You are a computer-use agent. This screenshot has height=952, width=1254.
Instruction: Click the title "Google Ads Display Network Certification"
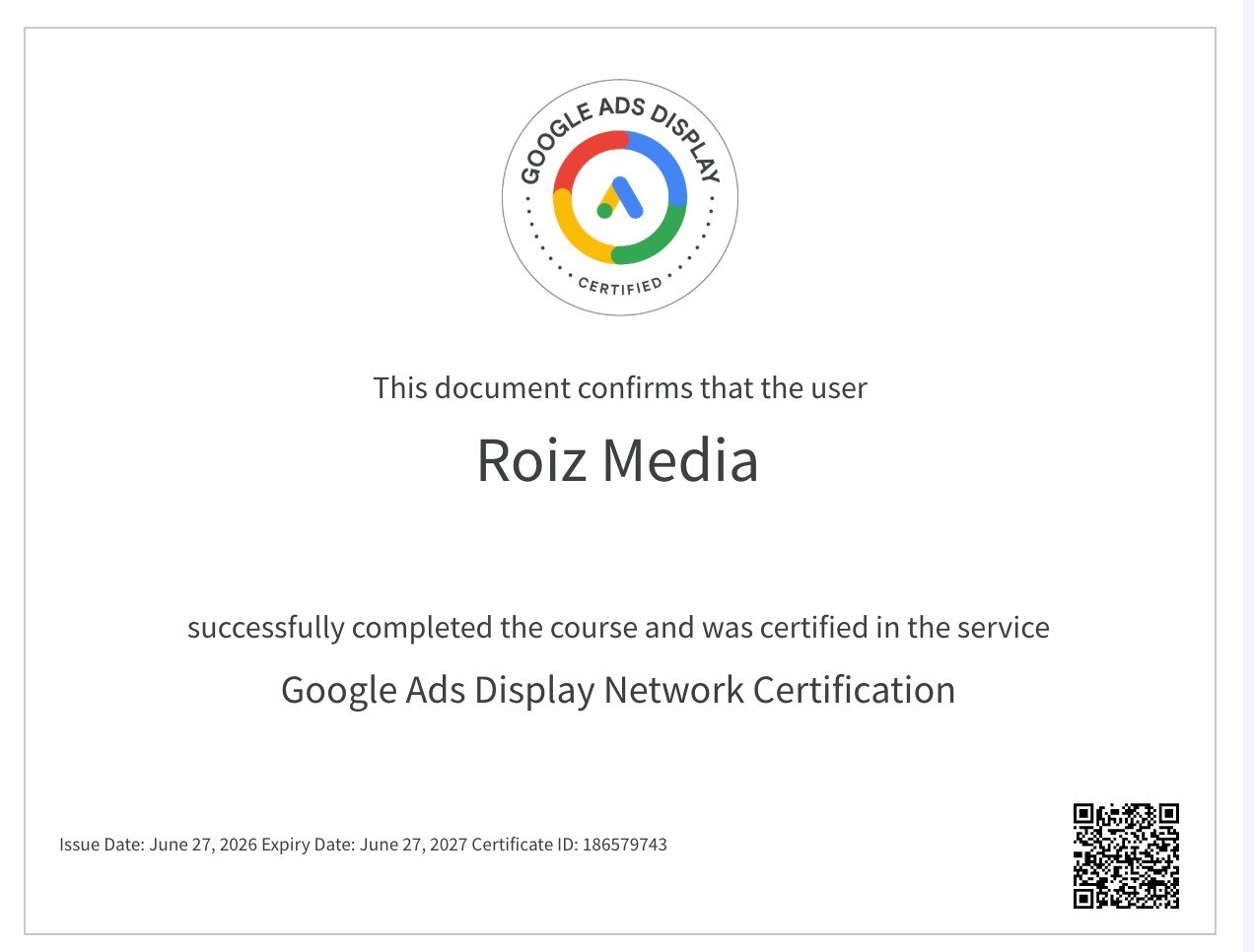(x=618, y=690)
